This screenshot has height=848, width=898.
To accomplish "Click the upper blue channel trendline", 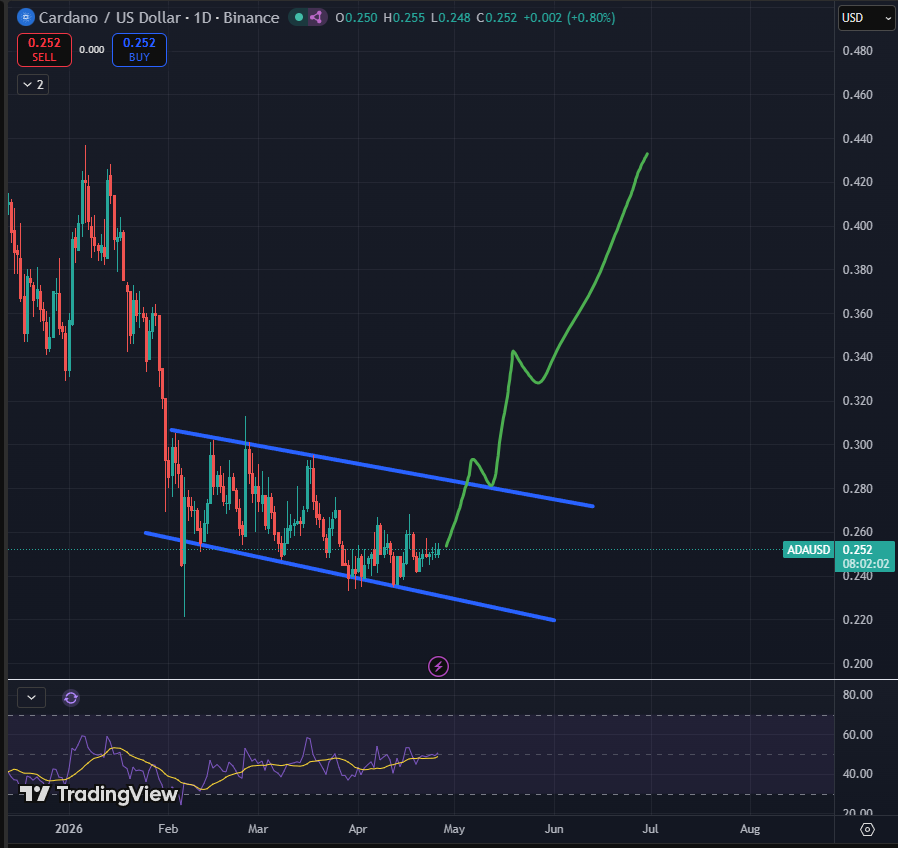I will coord(382,468).
